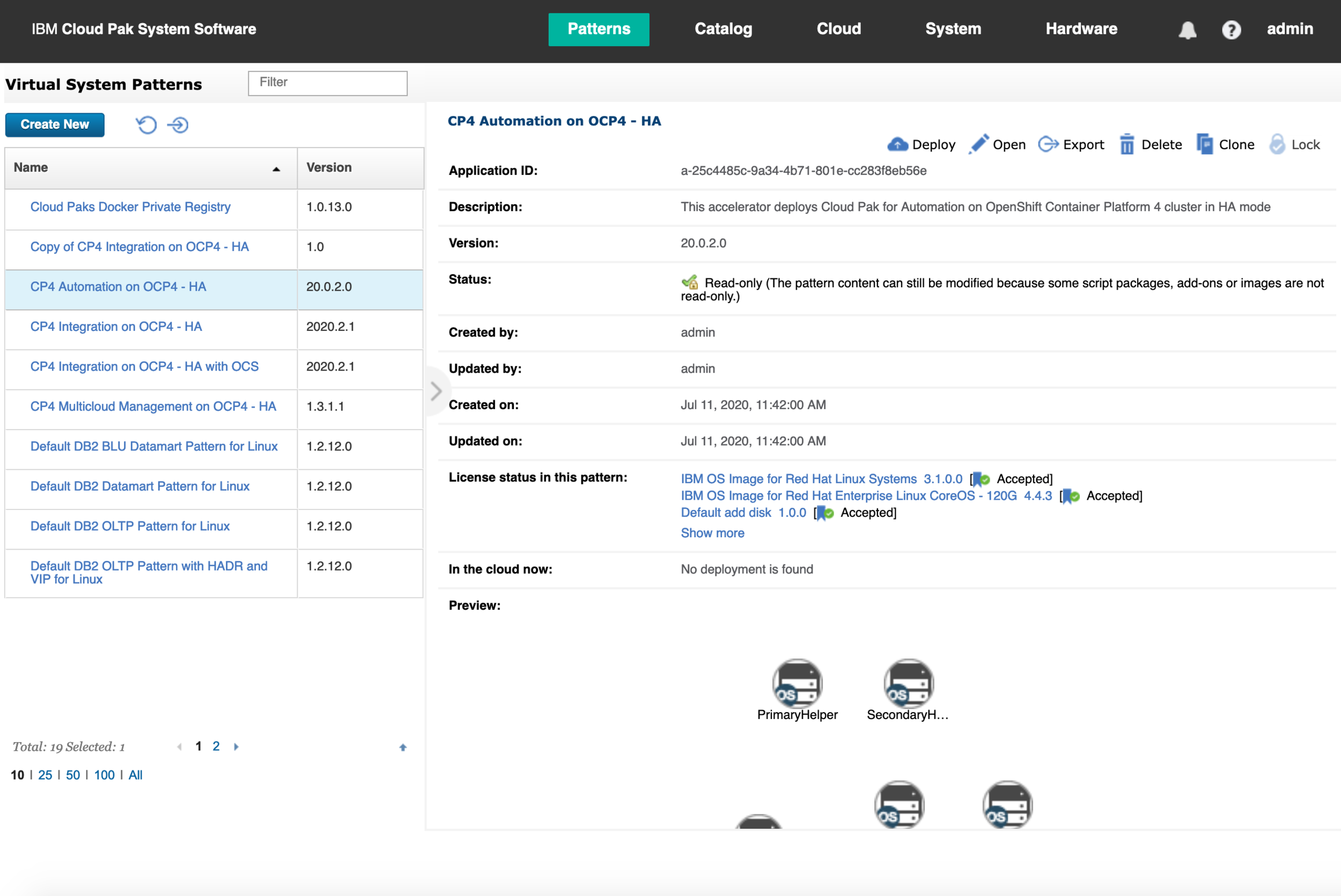Switch to the Catalog tab

[723, 29]
